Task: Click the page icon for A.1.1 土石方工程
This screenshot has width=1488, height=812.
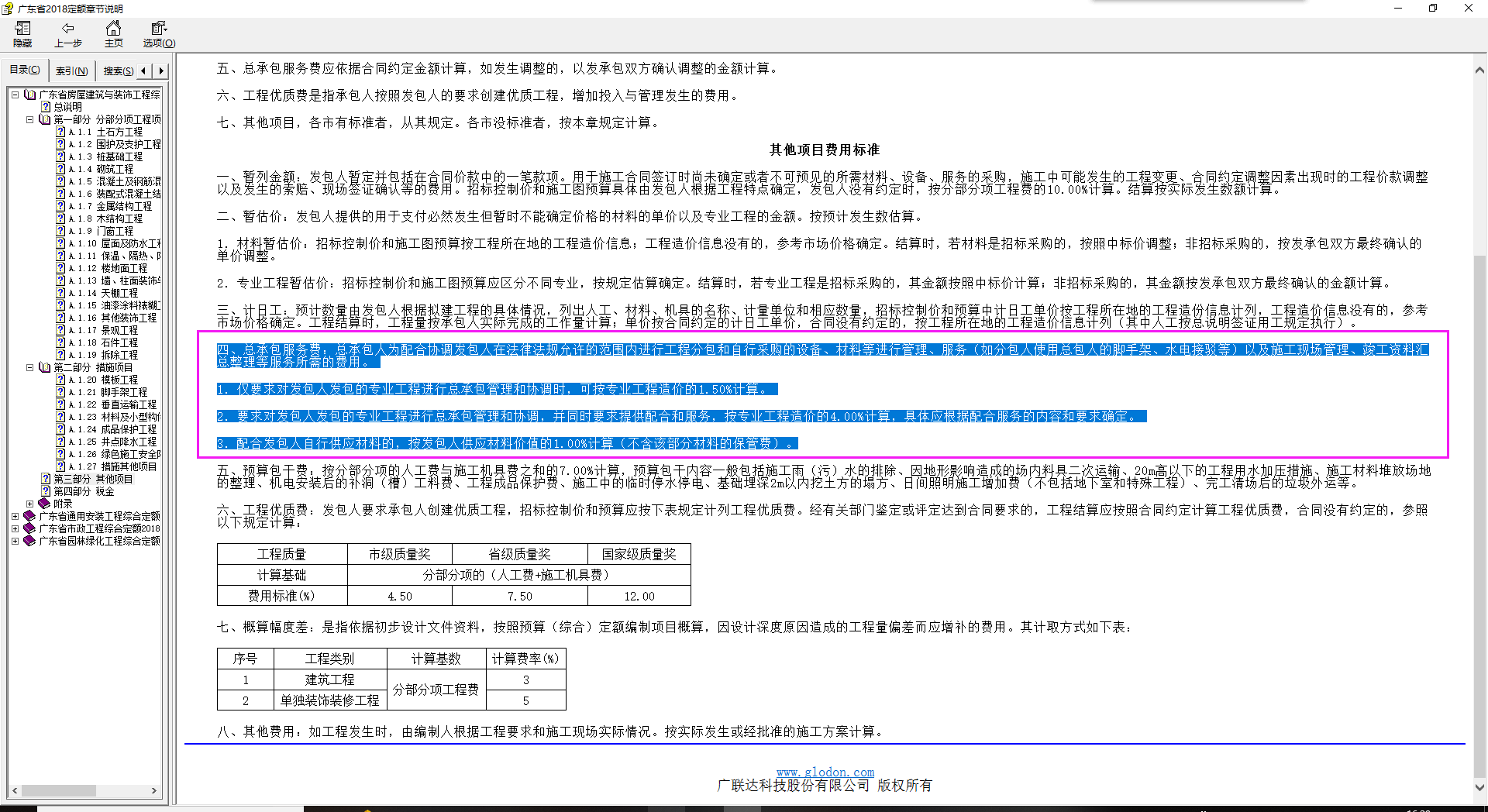Action: point(60,132)
